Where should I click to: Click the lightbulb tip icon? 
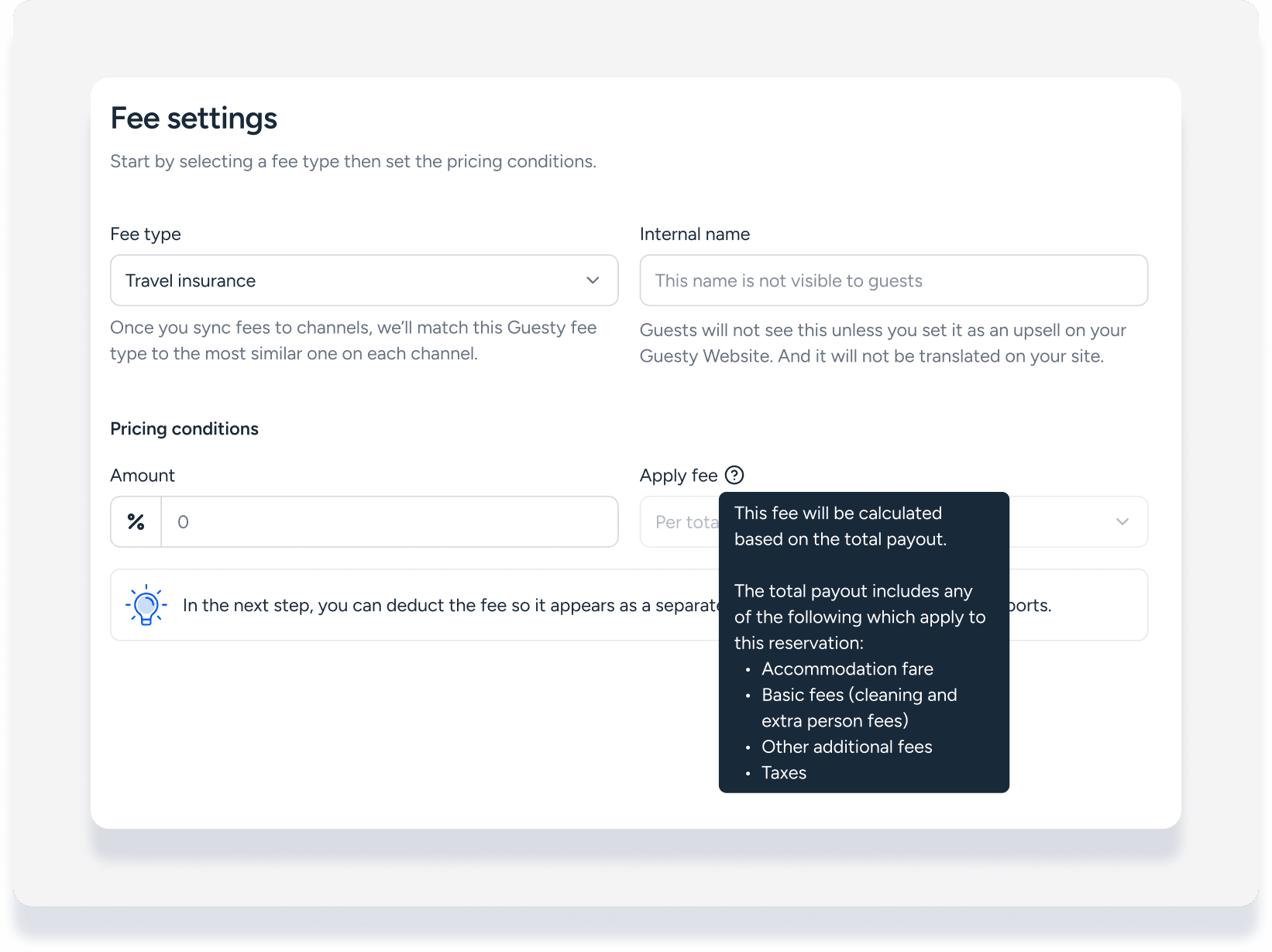146,605
